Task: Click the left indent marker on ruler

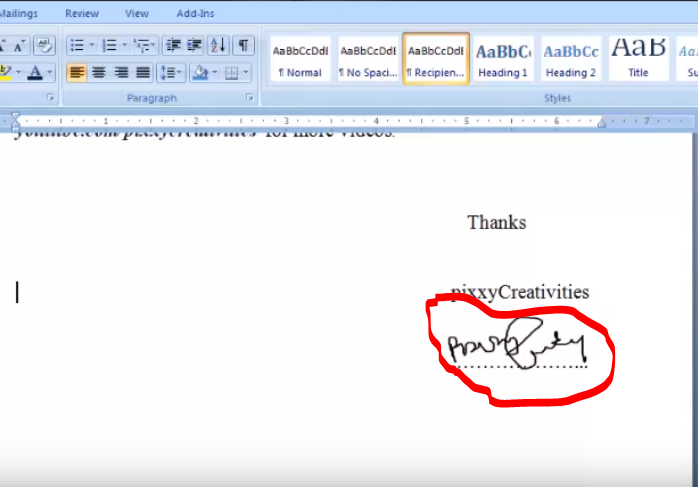Action: point(16,127)
